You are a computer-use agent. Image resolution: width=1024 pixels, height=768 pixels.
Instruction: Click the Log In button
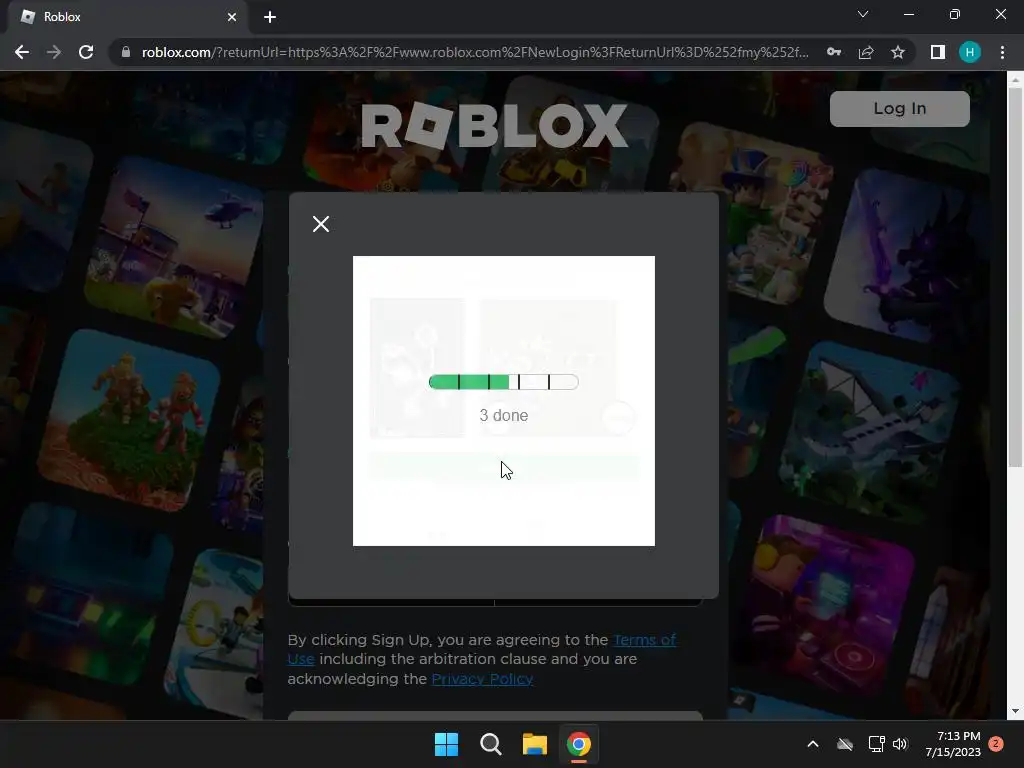899,108
